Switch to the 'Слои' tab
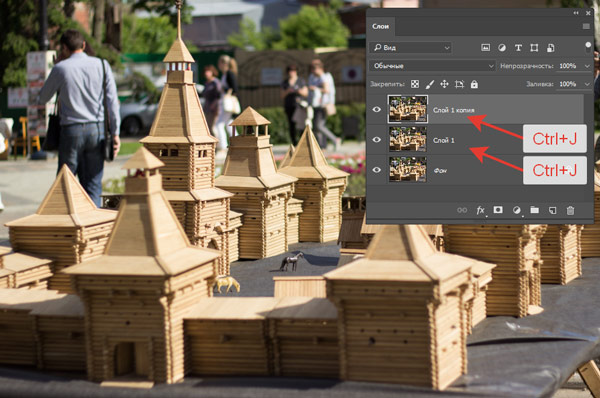The image size is (600, 398). coord(380,26)
